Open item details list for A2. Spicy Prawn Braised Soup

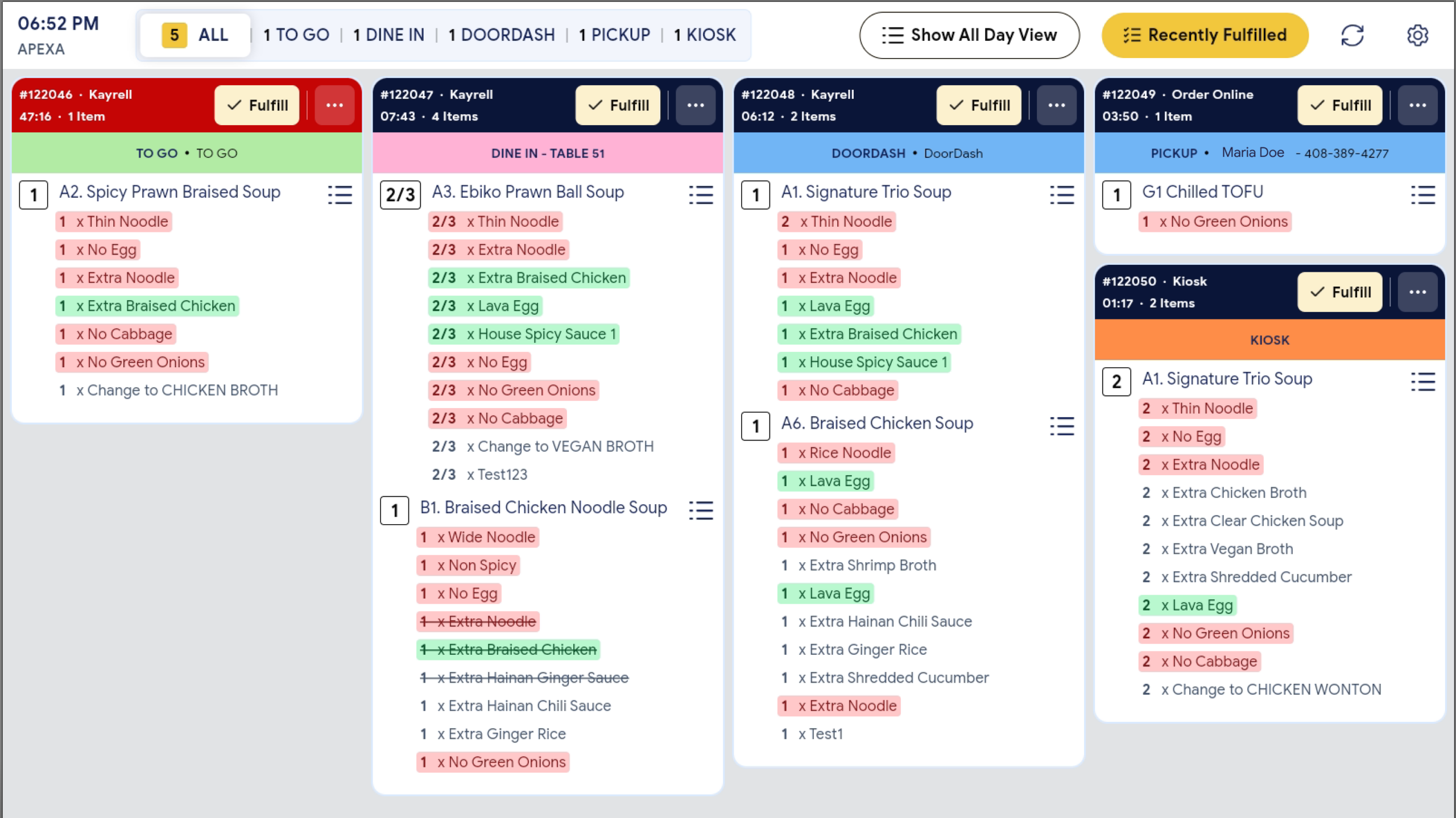[x=340, y=195]
